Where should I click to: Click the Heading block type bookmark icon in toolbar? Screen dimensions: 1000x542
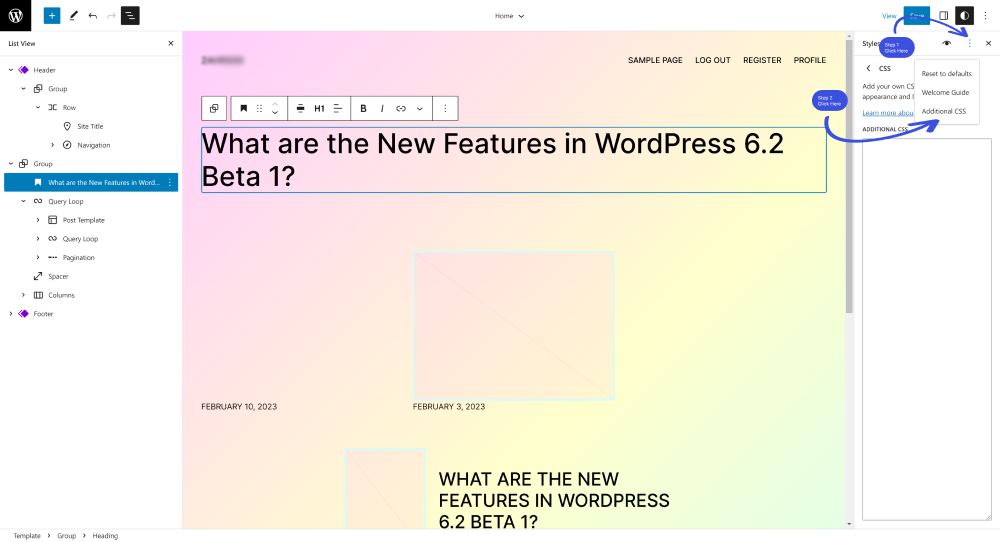243,108
